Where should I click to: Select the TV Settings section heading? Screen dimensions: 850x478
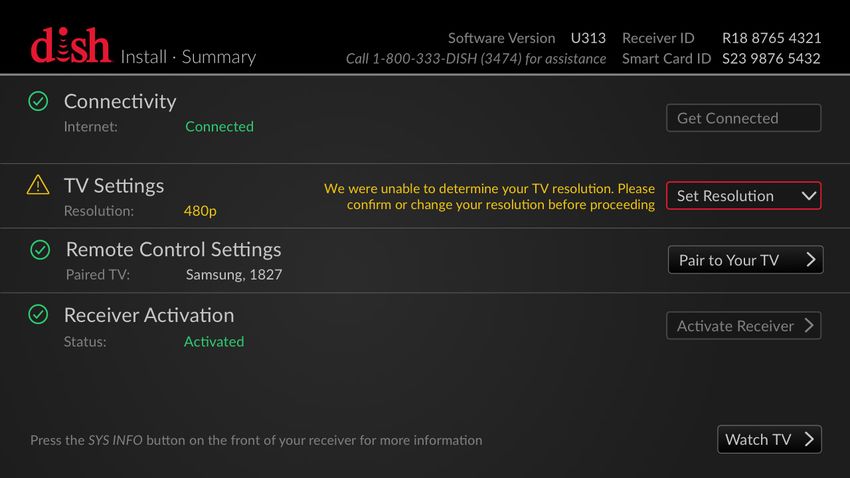click(114, 185)
